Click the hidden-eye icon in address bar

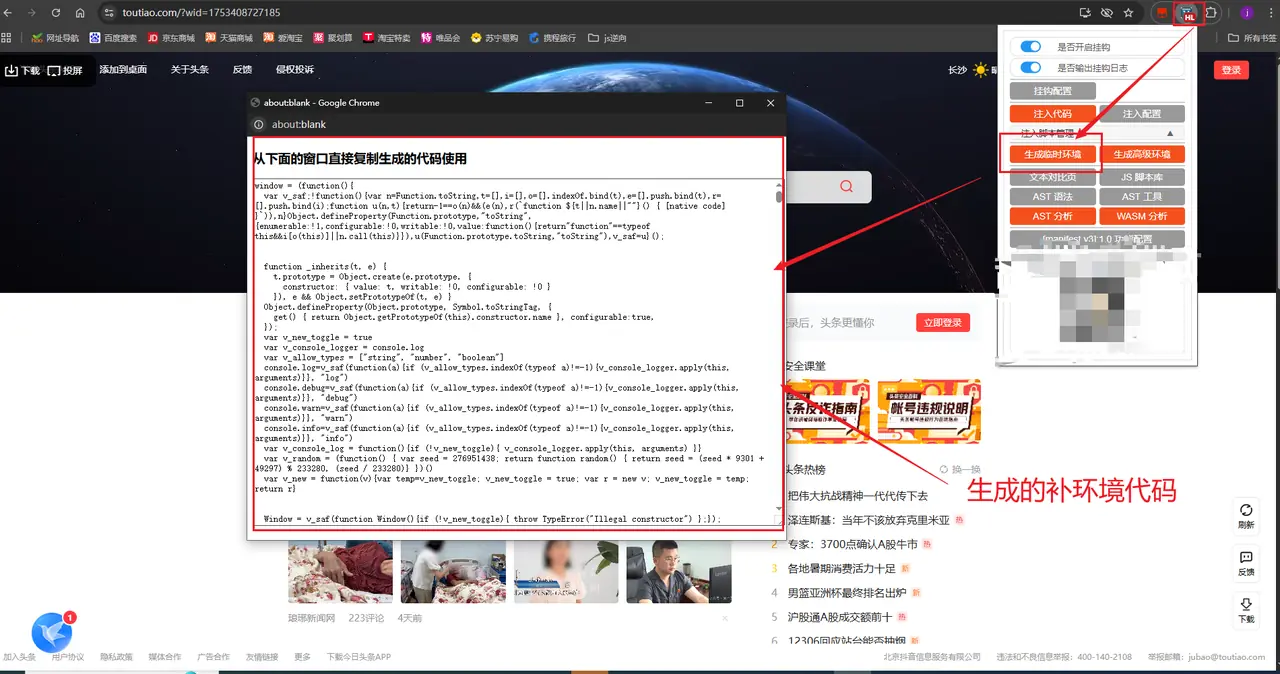pyautogui.click(x=1105, y=13)
